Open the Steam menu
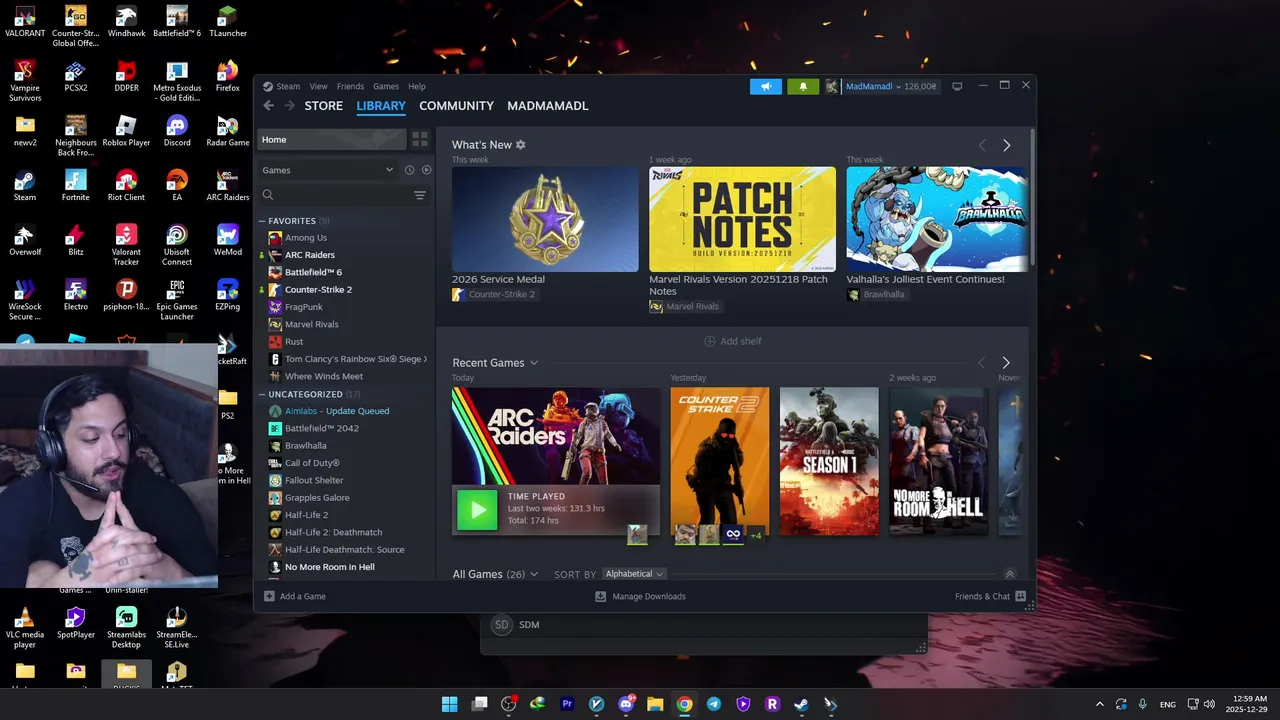The width and height of the screenshot is (1280, 720). 288,86
